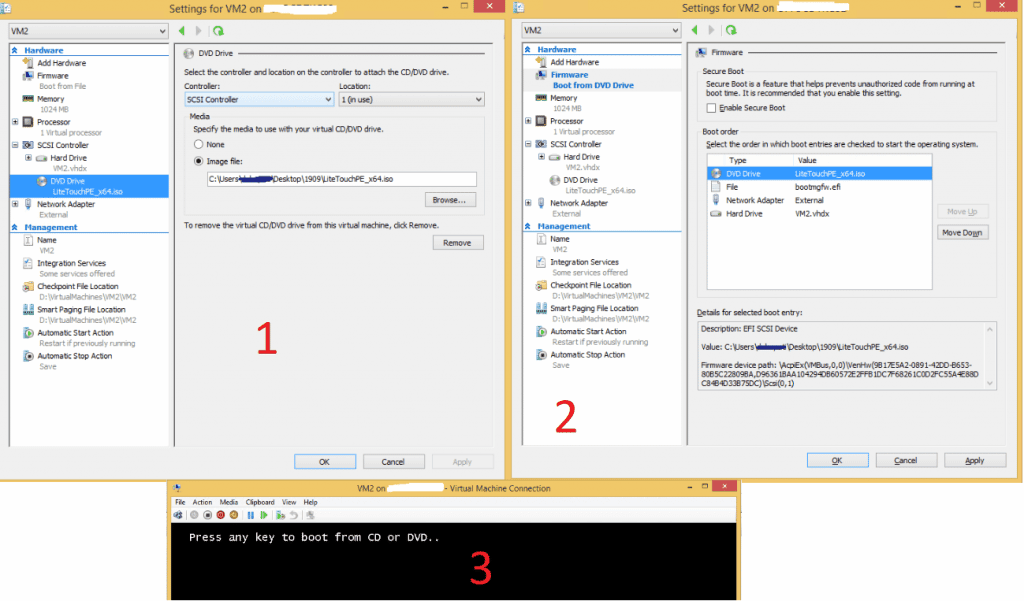This screenshot has height=601, width=1024.
Task: Click OK in the DVD Drive settings window
Action: [x=325, y=462]
